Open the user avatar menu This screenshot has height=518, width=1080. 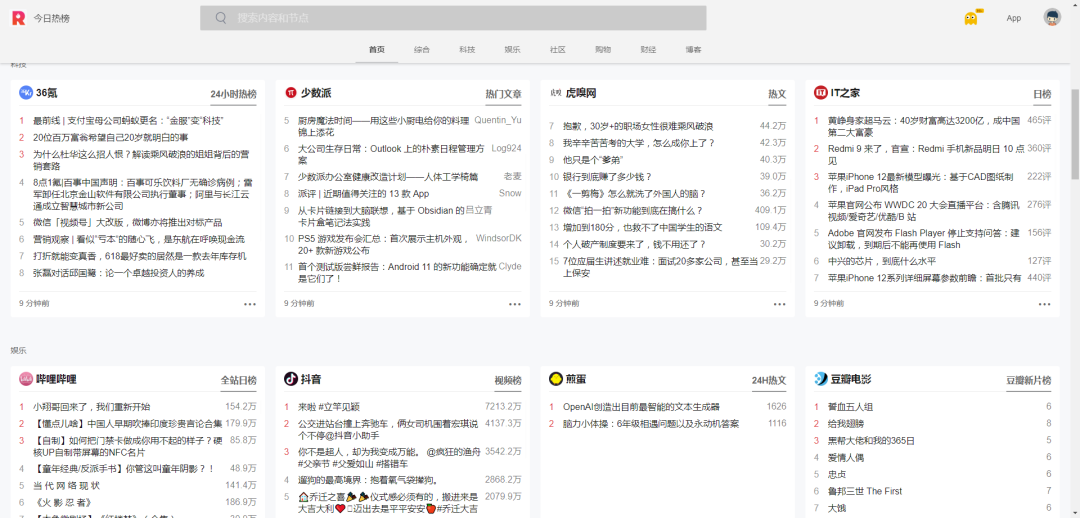tap(1052, 18)
